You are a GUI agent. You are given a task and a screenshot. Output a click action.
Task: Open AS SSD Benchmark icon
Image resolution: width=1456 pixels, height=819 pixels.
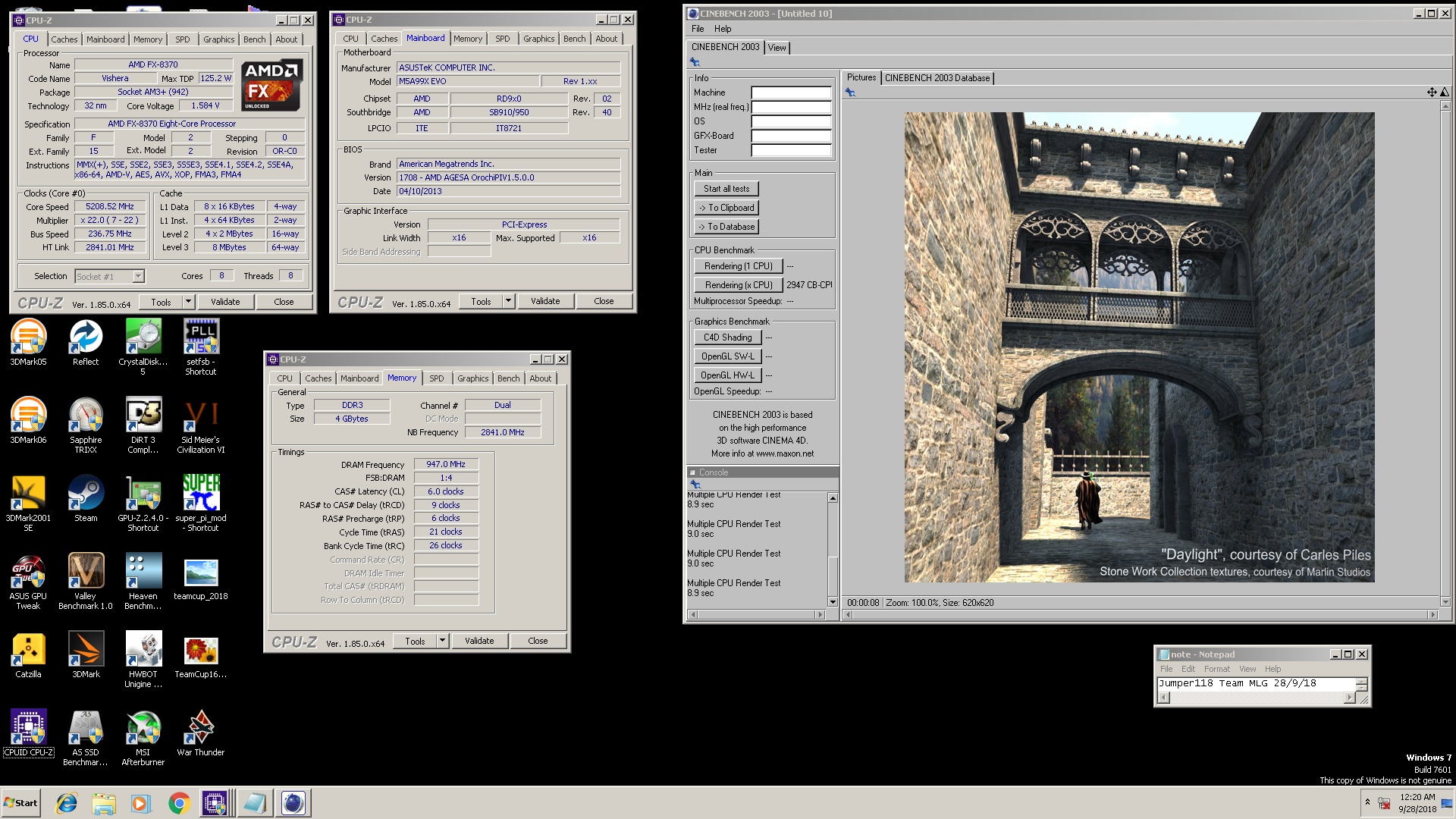(86, 738)
